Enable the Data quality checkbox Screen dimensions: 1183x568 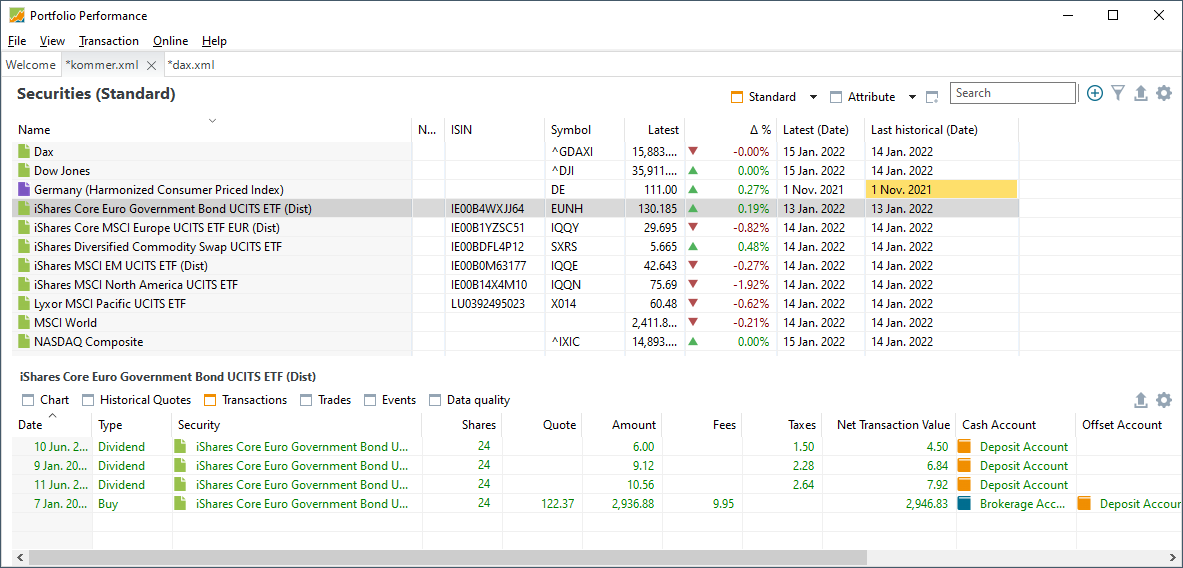pos(435,401)
